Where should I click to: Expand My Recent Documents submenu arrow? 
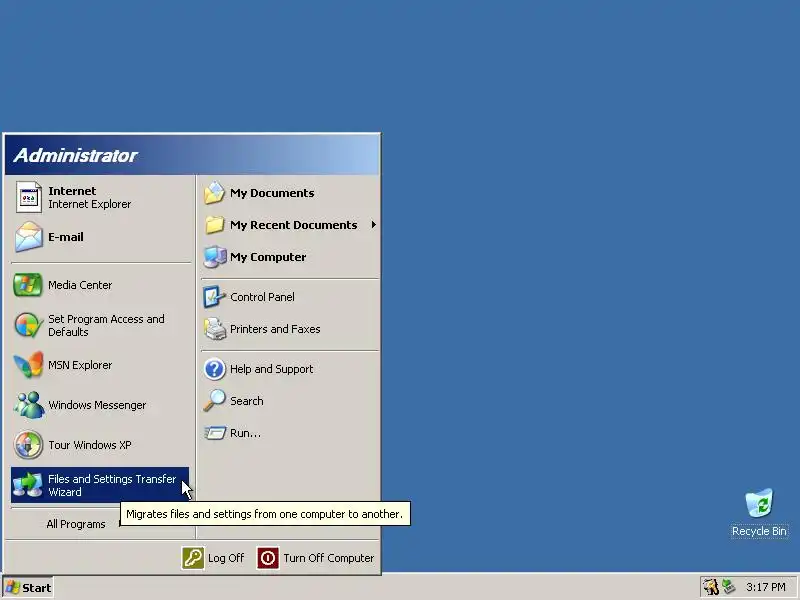click(373, 224)
